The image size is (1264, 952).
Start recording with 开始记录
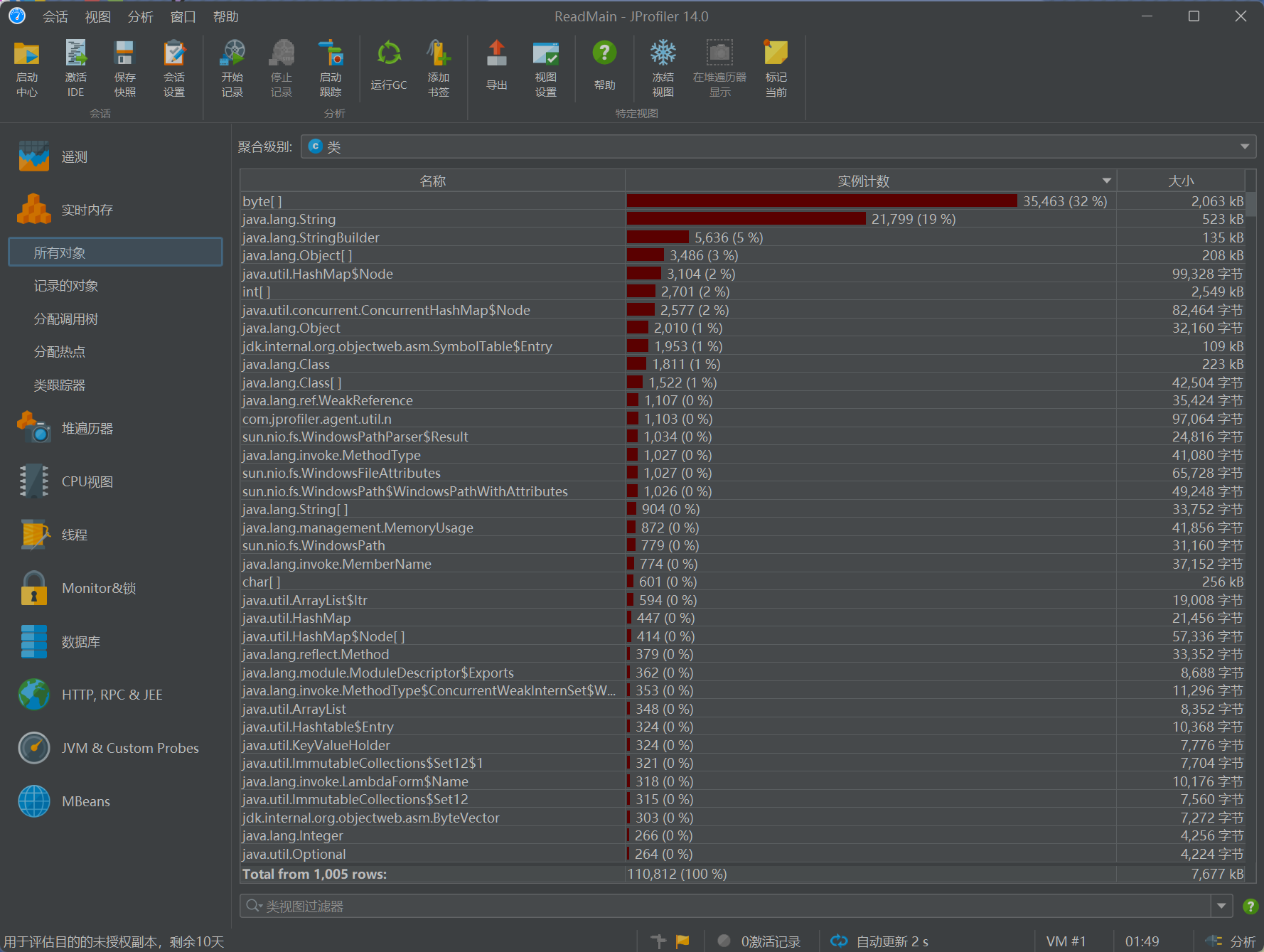click(x=232, y=68)
